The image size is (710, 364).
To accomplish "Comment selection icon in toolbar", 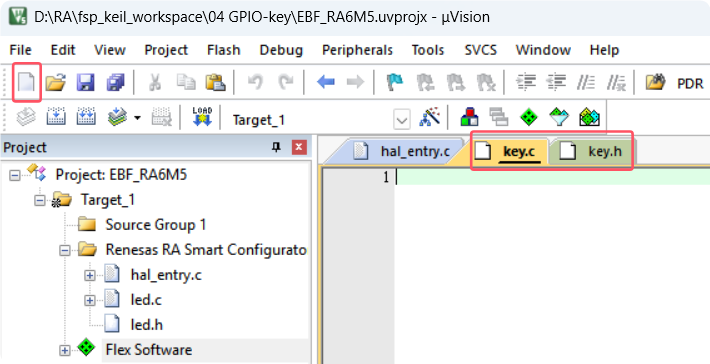I will click(586, 83).
